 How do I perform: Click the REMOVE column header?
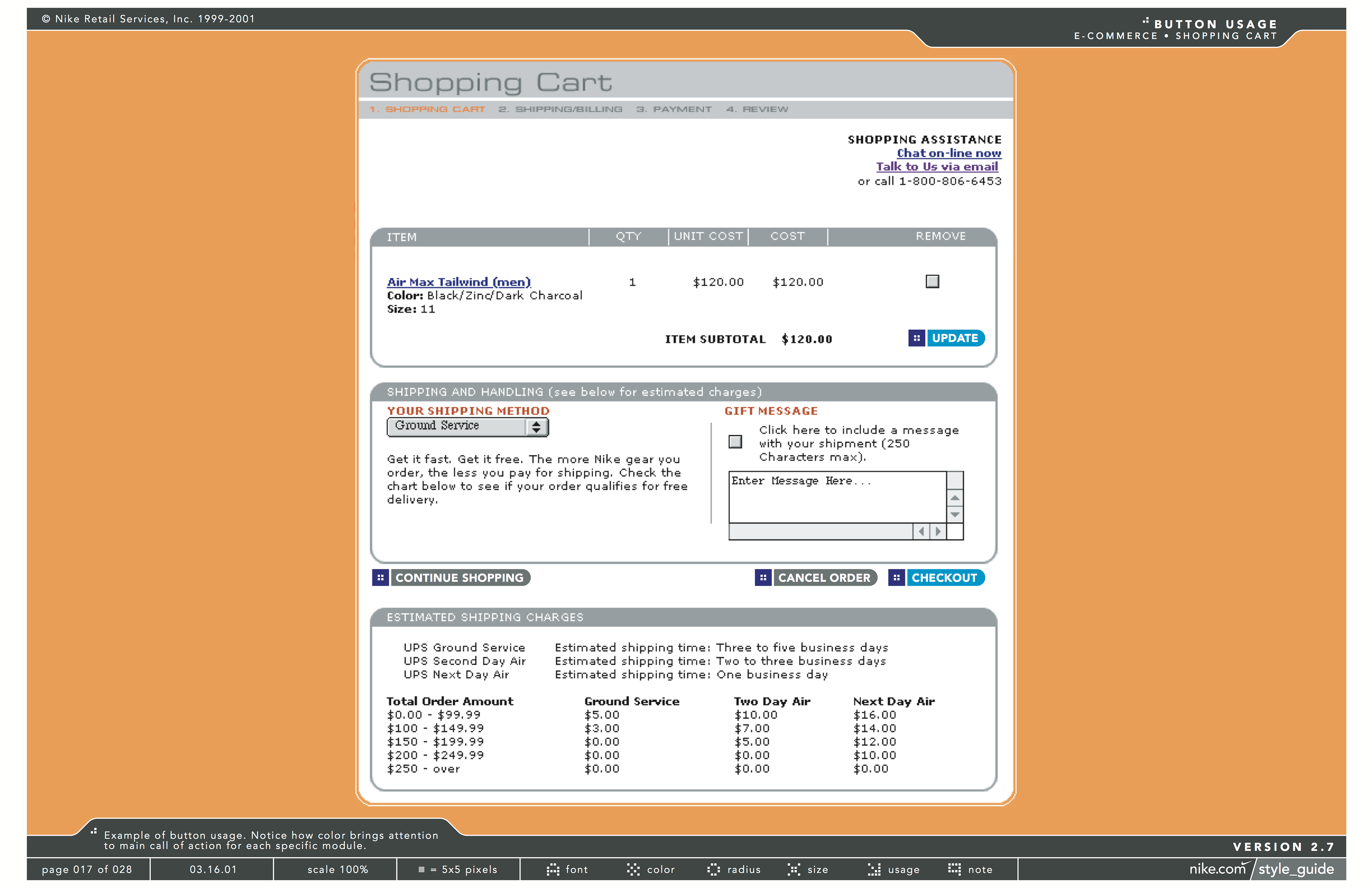[941, 236]
